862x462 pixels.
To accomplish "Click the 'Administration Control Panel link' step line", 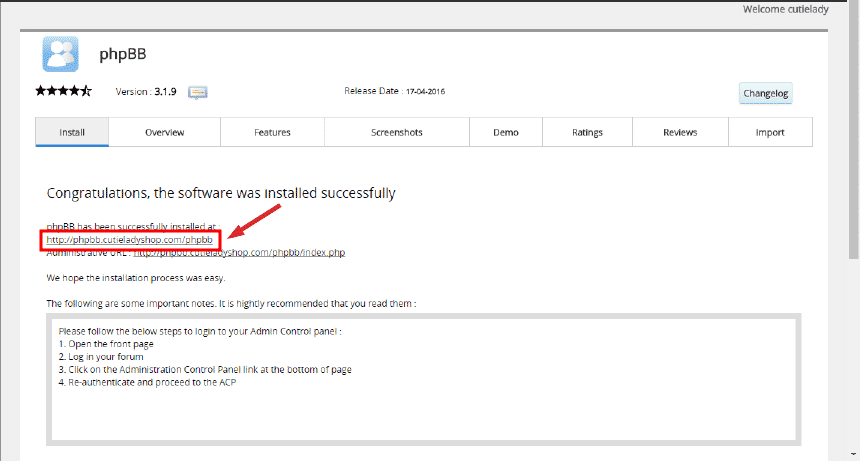I will click(x=205, y=370).
